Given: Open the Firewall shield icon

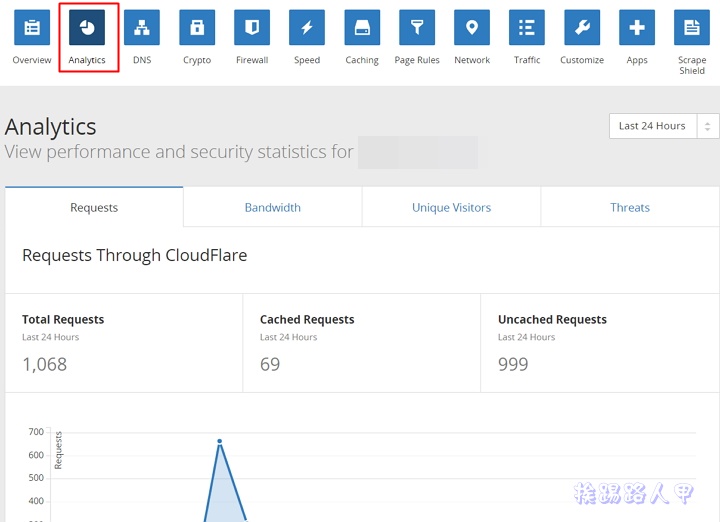Looking at the screenshot, I should coord(252,28).
